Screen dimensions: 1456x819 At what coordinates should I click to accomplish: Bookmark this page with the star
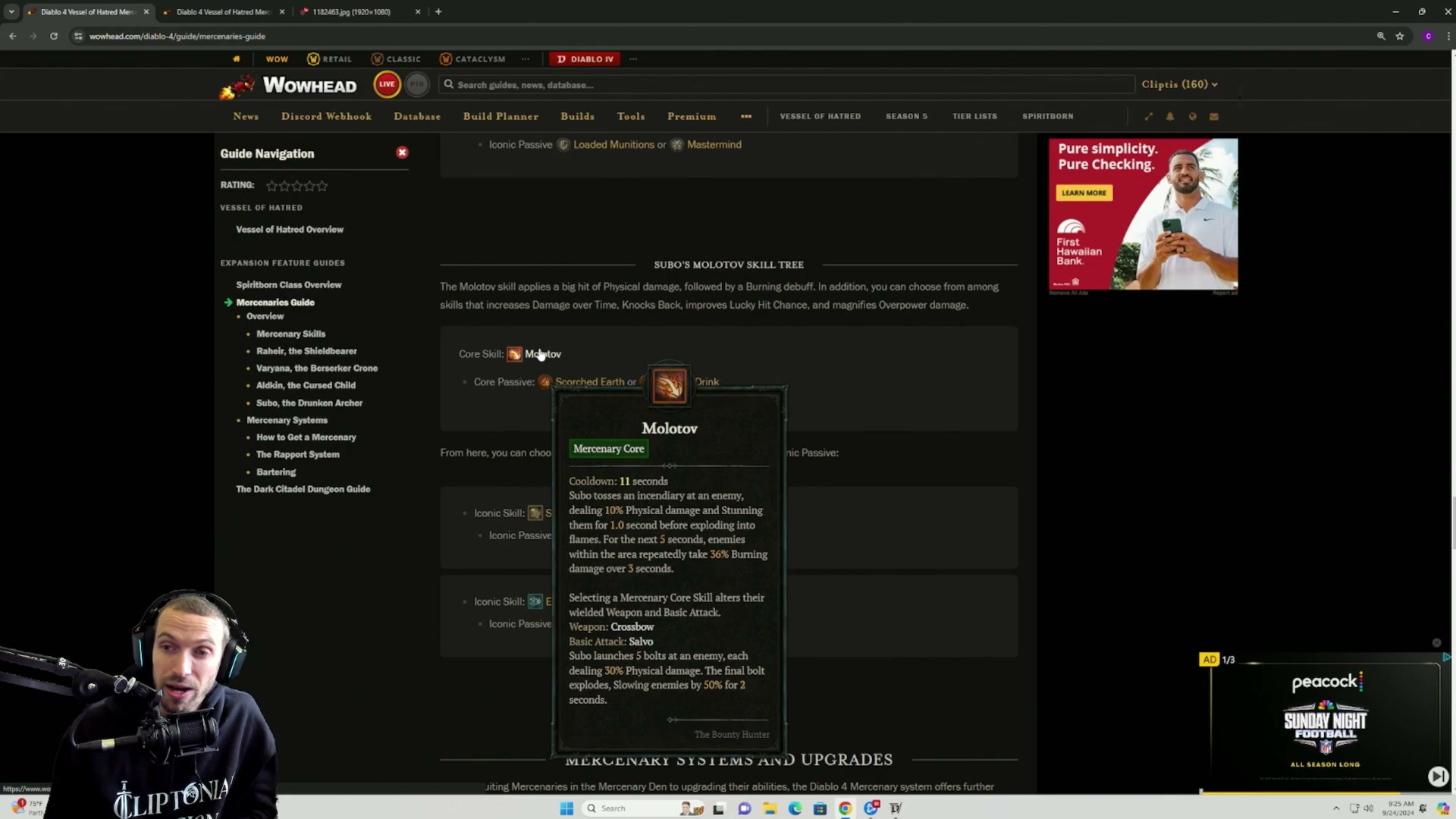[1400, 36]
